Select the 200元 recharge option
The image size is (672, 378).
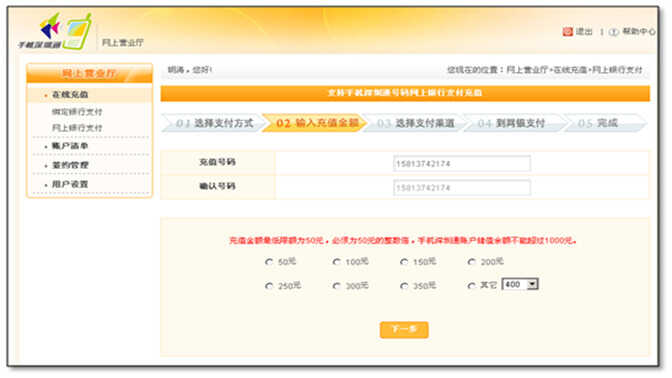[472, 262]
